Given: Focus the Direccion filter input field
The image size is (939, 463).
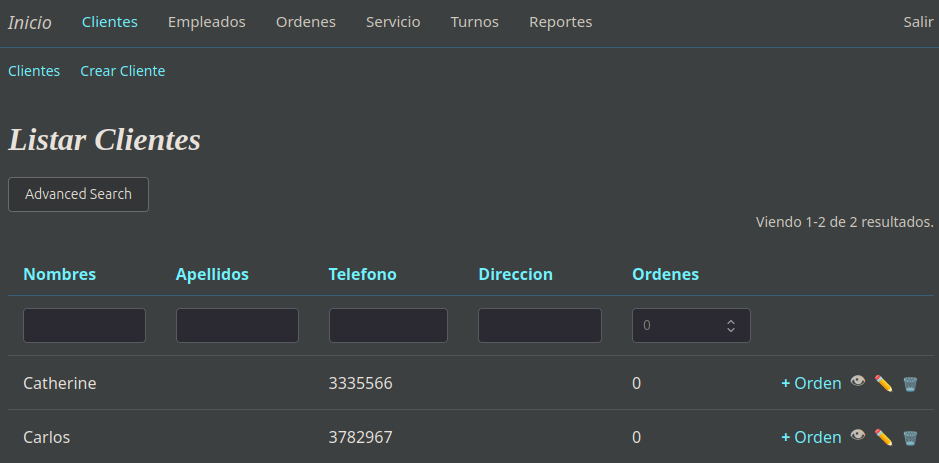Looking at the screenshot, I should pyautogui.click(x=540, y=325).
